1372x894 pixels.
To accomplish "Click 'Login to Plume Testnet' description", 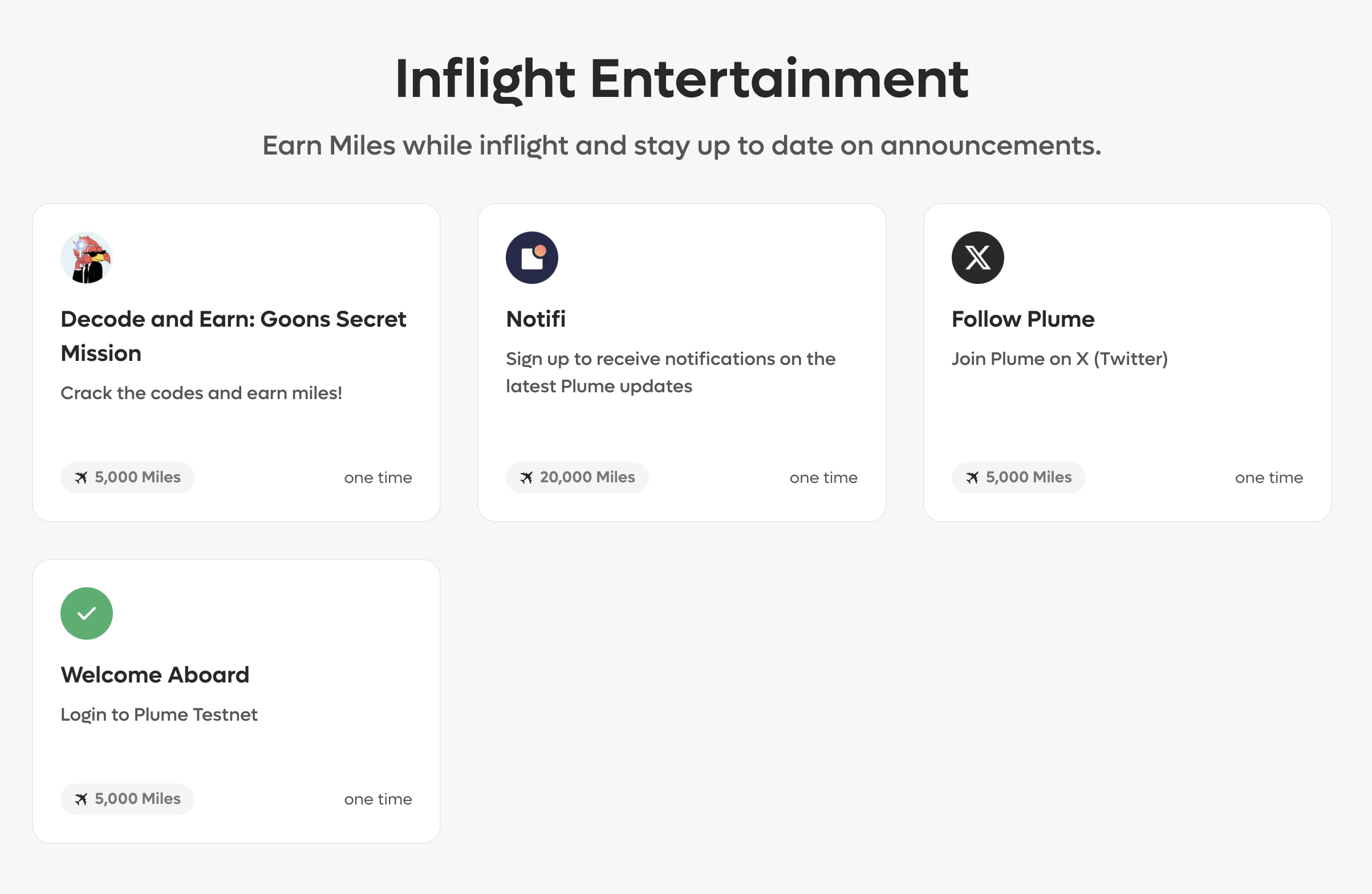I will pos(159,714).
